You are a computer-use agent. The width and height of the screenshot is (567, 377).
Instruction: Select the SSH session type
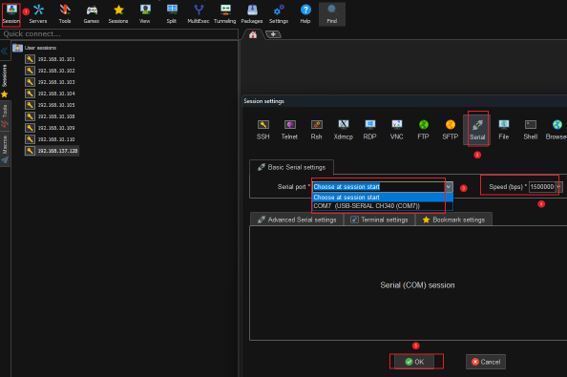[x=263, y=129]
